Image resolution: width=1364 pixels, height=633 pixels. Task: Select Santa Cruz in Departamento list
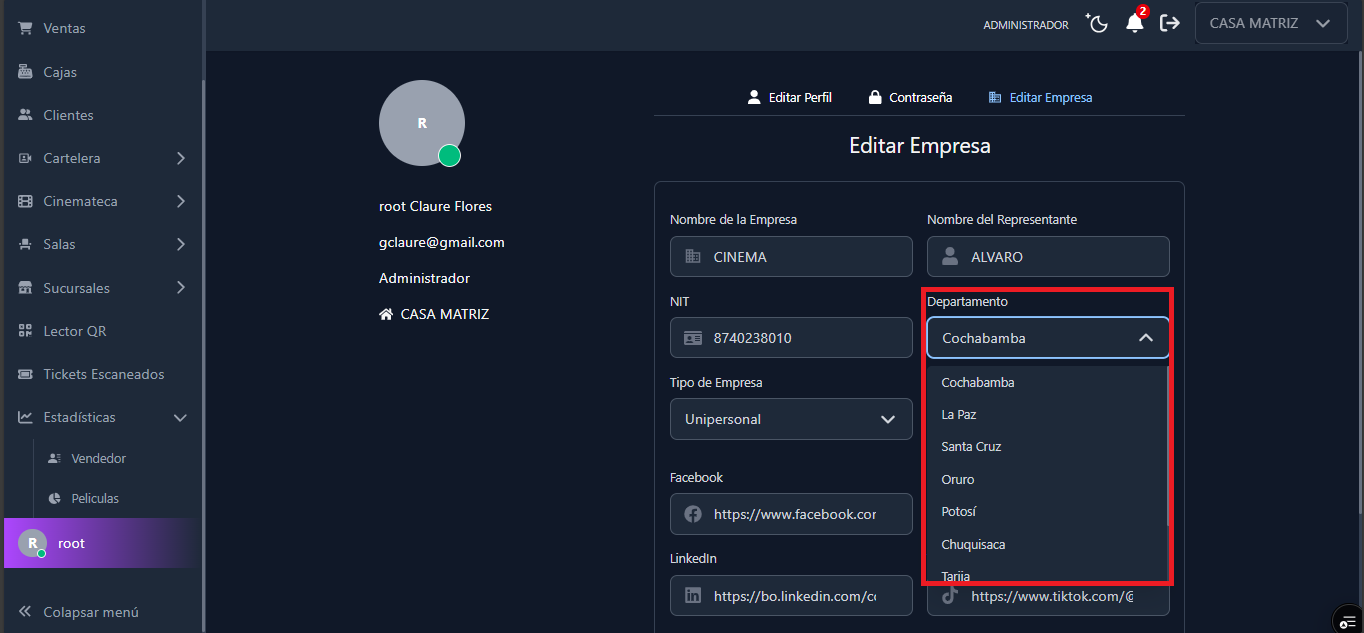971,447
